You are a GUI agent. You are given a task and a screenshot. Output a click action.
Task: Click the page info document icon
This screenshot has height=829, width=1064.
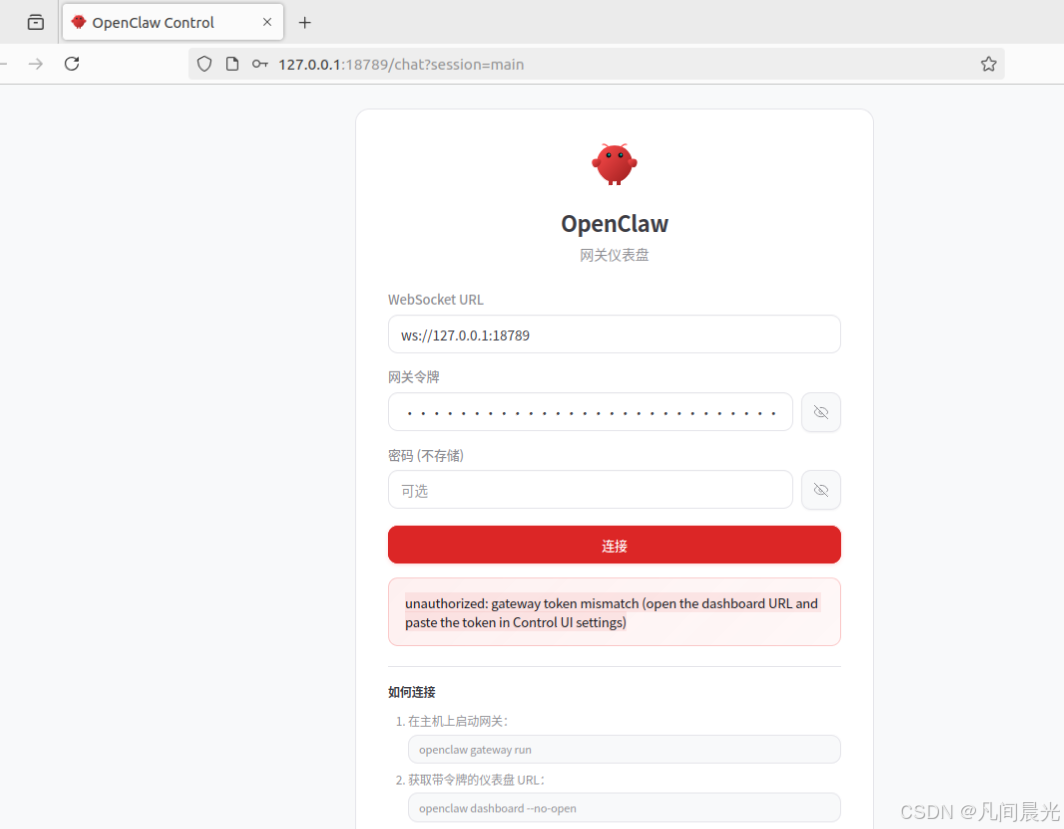(232, 64)
